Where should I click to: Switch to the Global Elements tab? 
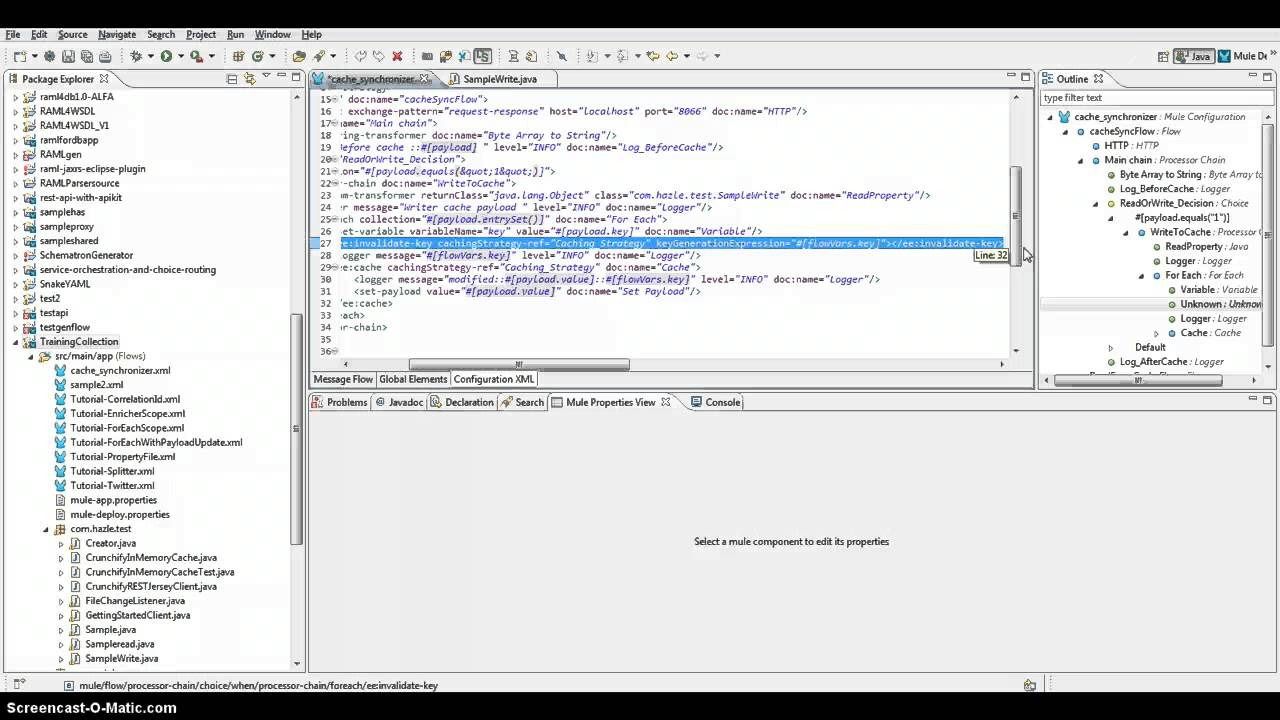413,379
